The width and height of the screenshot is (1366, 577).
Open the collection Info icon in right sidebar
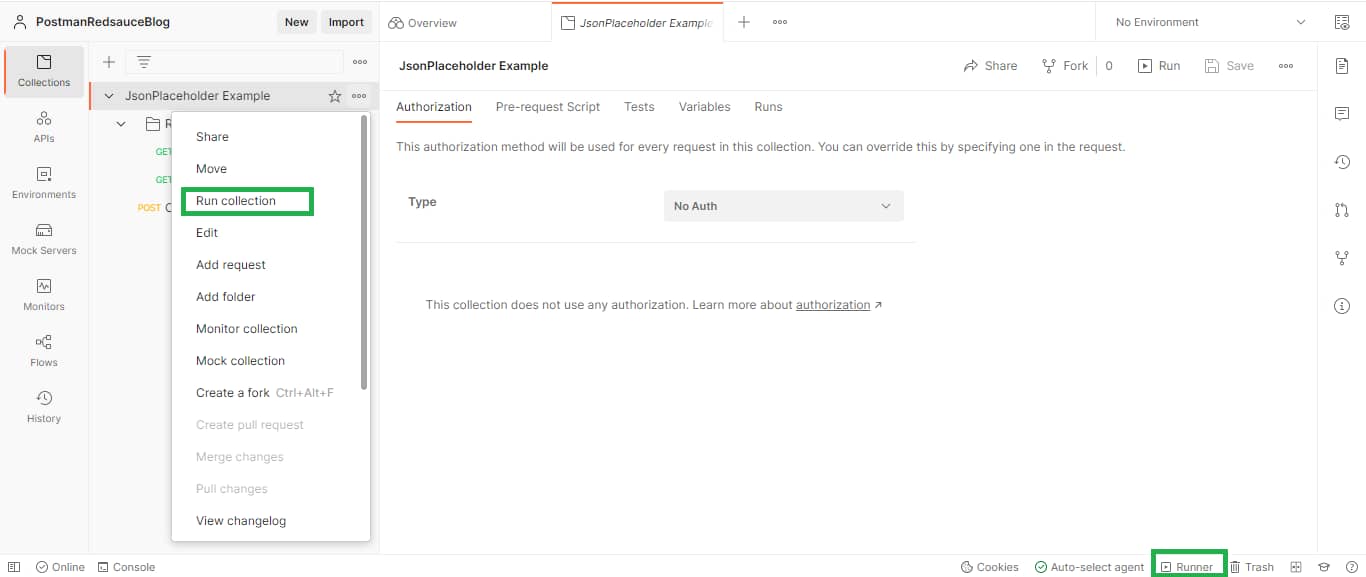1342,306
